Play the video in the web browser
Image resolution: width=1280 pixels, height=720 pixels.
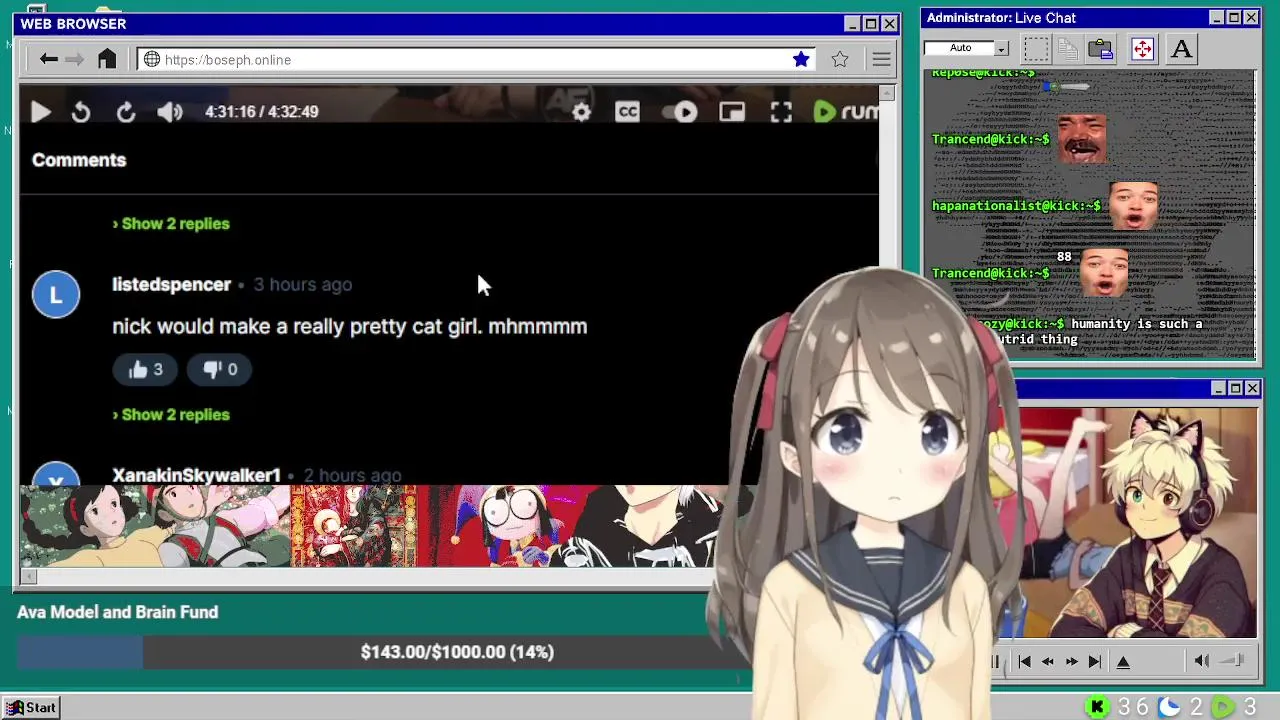click(40, 112)
